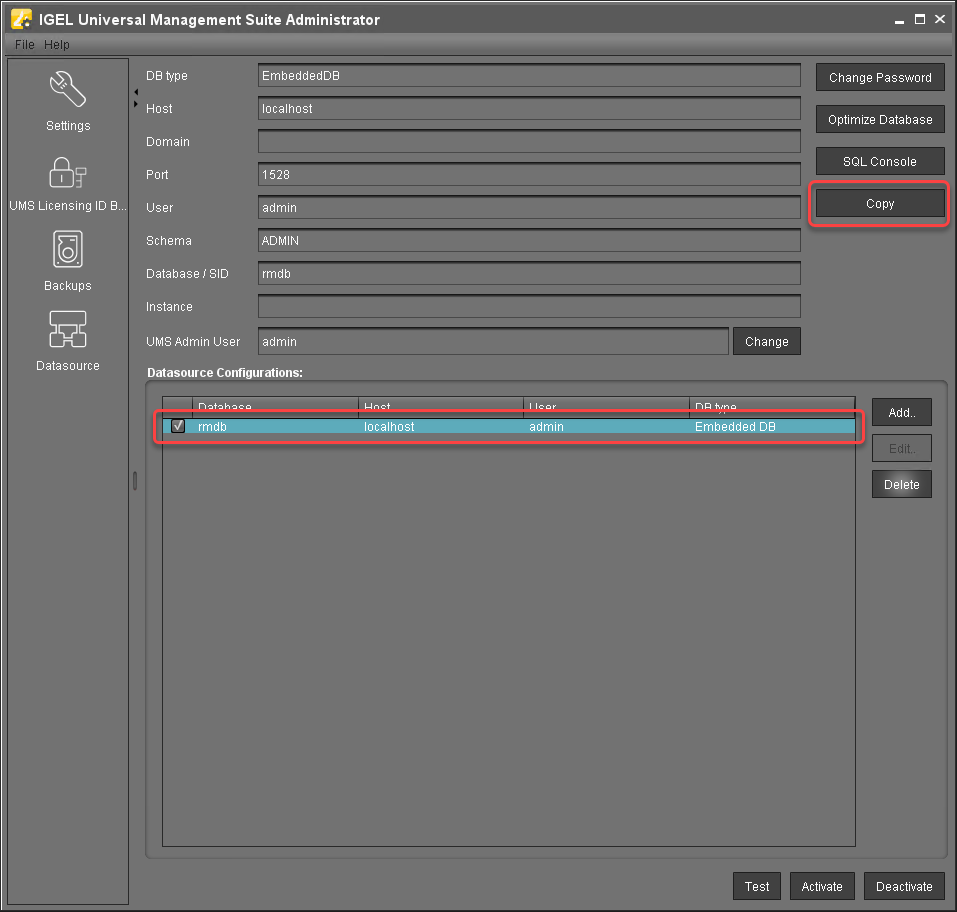
Task: Click the Copy button
Action: [880, 204]
